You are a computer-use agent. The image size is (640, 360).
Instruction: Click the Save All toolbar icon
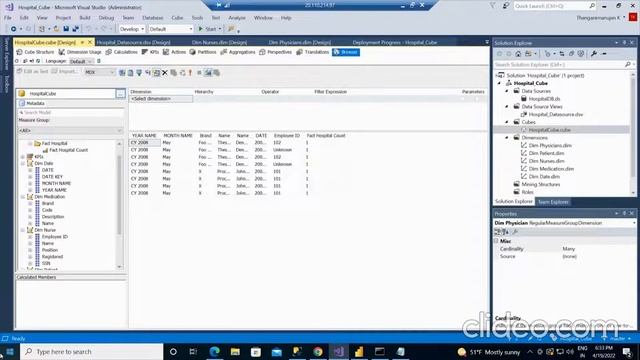point(76,29)
